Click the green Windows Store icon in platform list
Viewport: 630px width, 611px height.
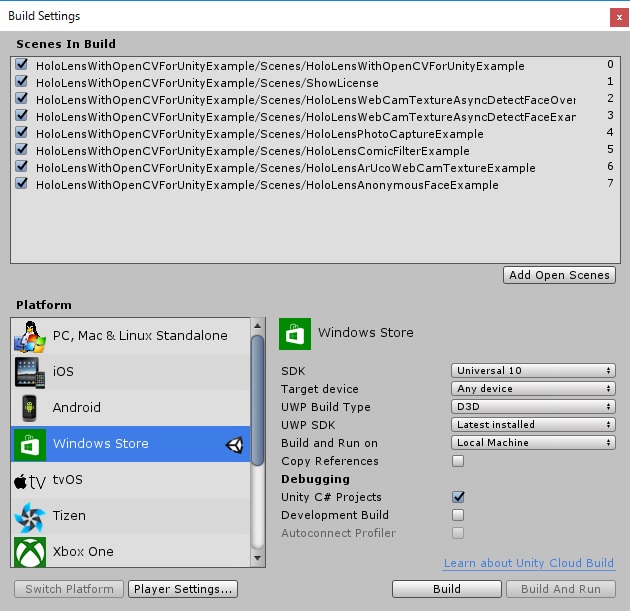click(30, 444)
